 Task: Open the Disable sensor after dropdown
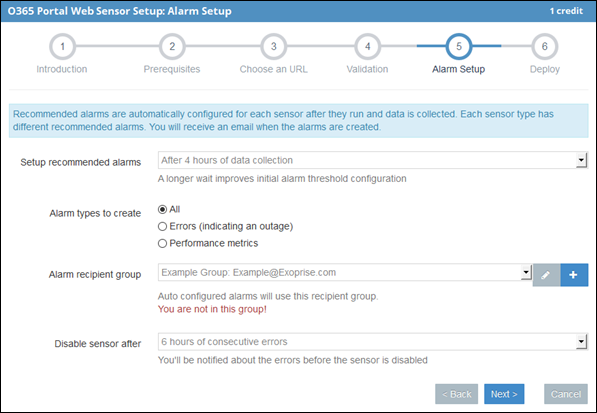pyautogui.click(x=373, y=341)
